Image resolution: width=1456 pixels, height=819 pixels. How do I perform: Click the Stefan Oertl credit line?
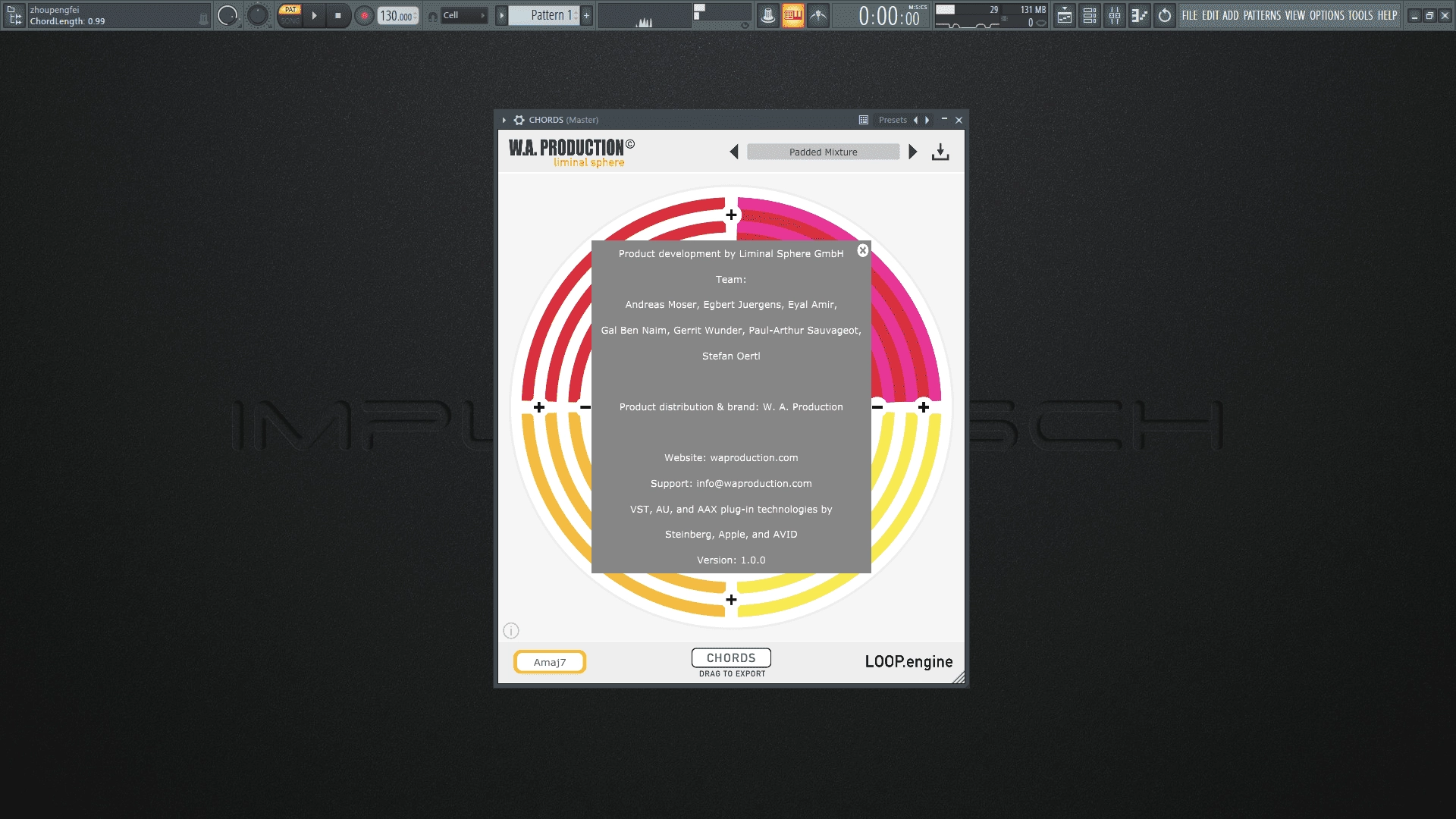pyautogui.click(x=731, y=356)
